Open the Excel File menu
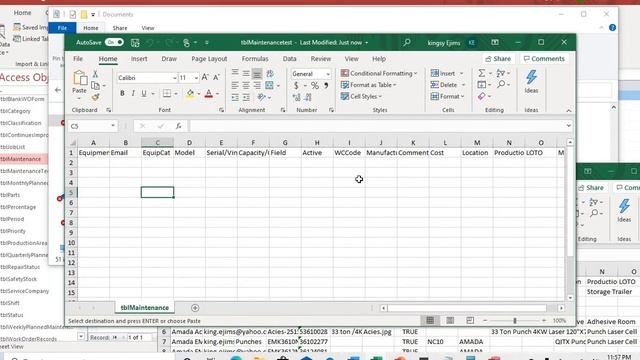 (x=78, y=59)
